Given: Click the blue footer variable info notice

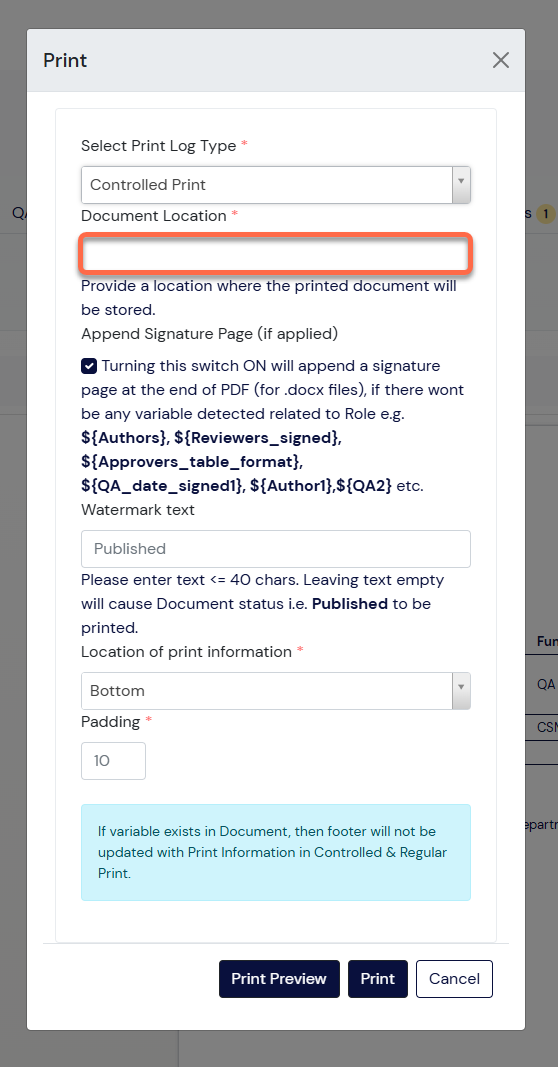Looking at the screenshot, I should coord(276,853).
